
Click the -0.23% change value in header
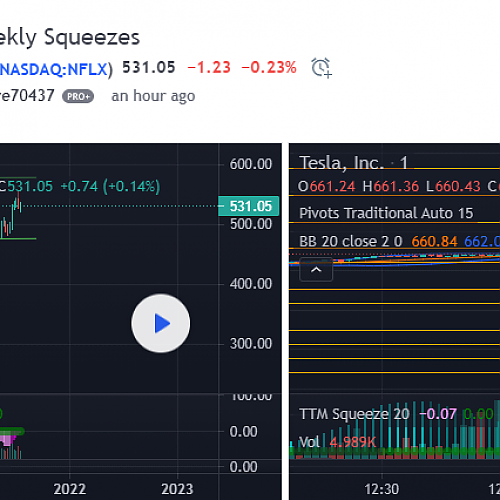coord(269,68)
